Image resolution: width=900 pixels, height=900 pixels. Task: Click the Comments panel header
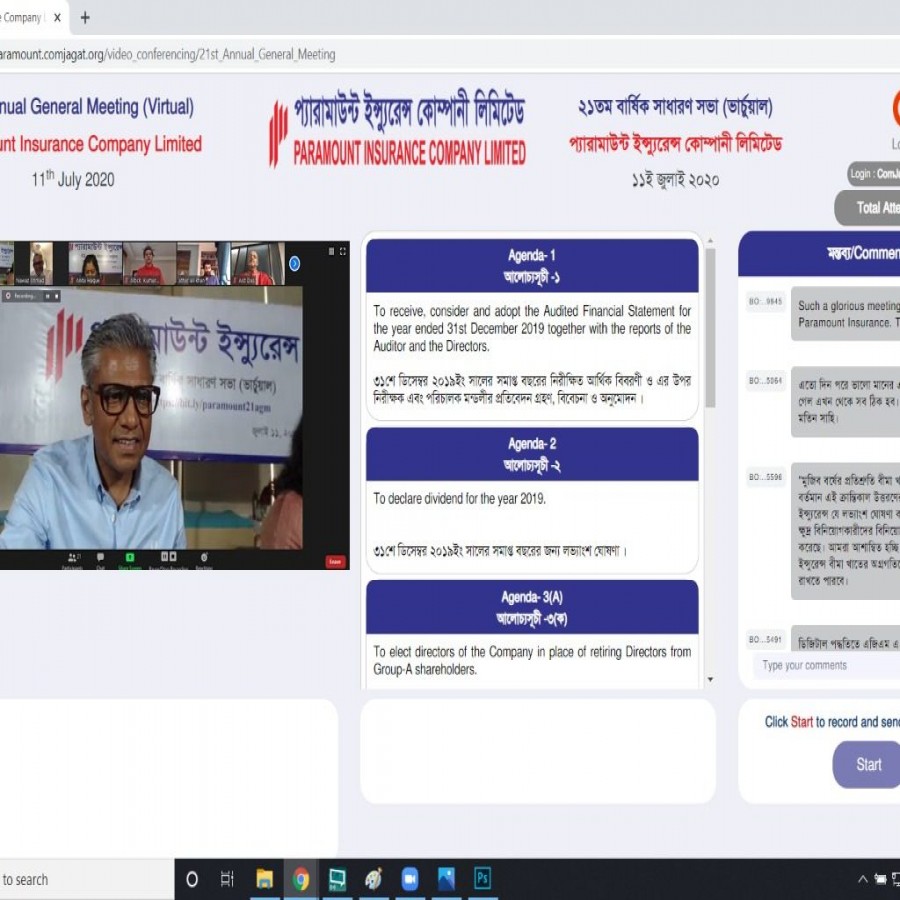[x=819, y=253]
